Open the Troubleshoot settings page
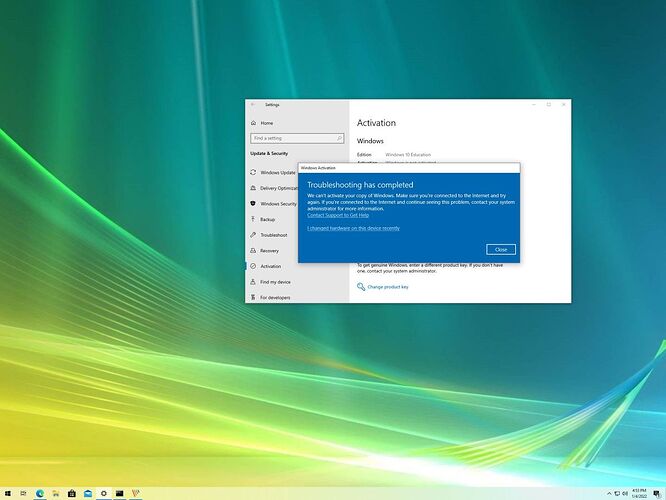This screenshot has width=666, height=500. (274, 235)
